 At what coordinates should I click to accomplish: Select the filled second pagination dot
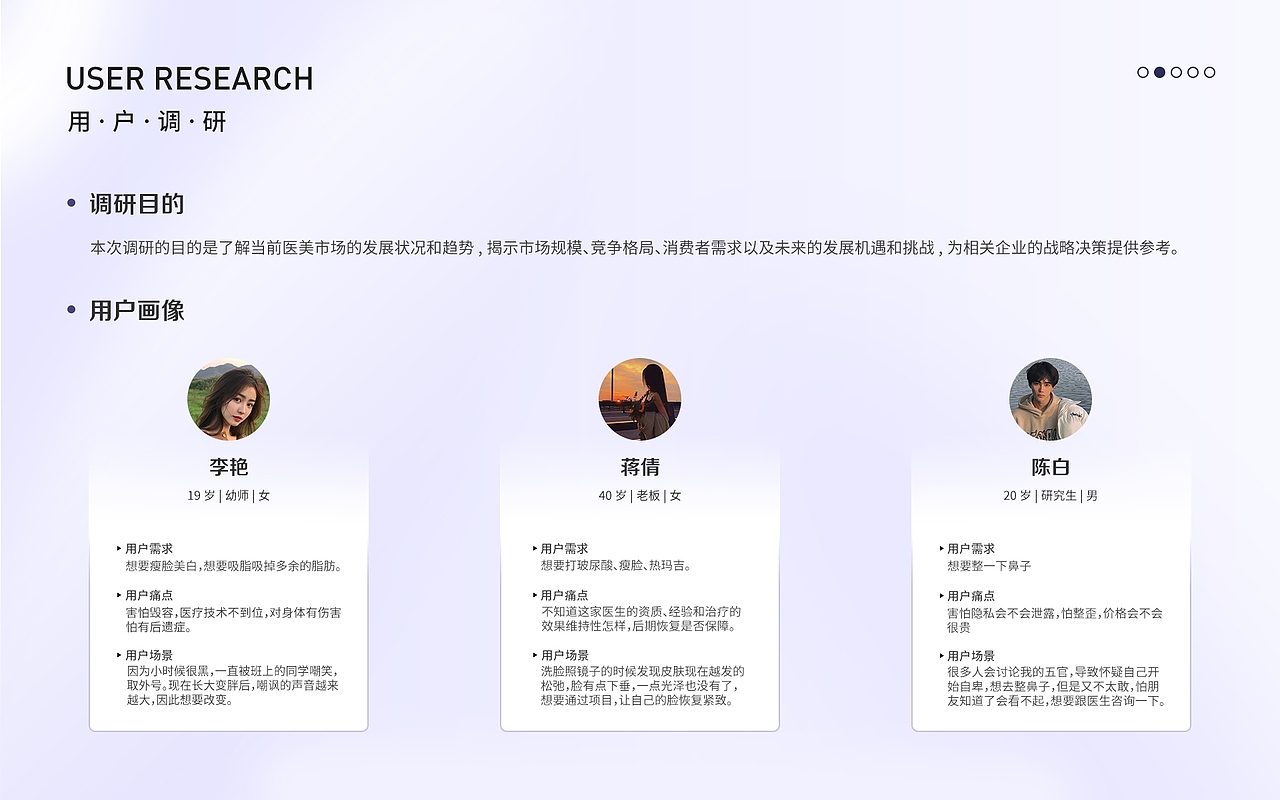coord(1160,72)
